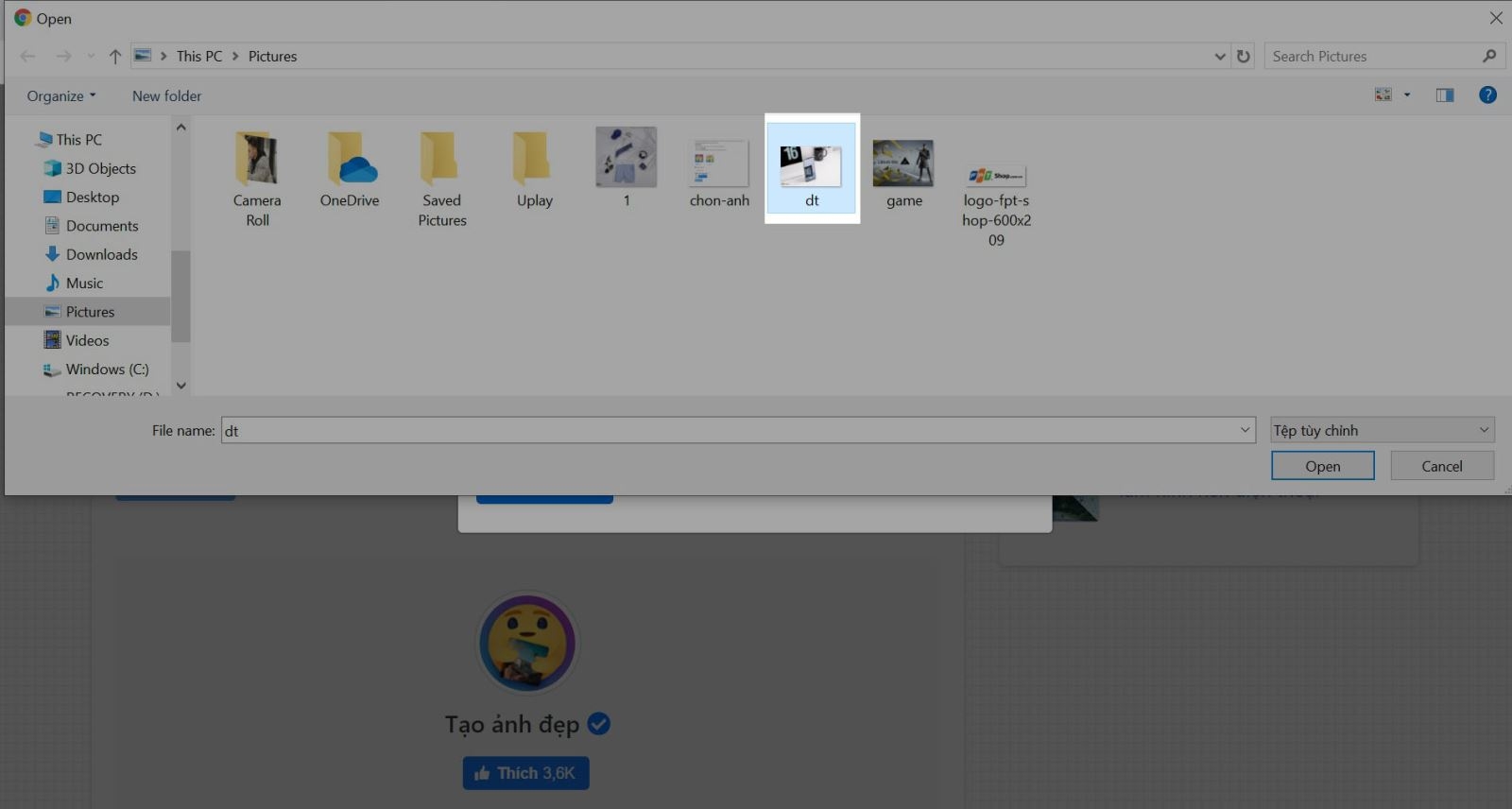Select This PC in address breadcrumb
The image size is (1512, 809).
click(x=199, y=57)
